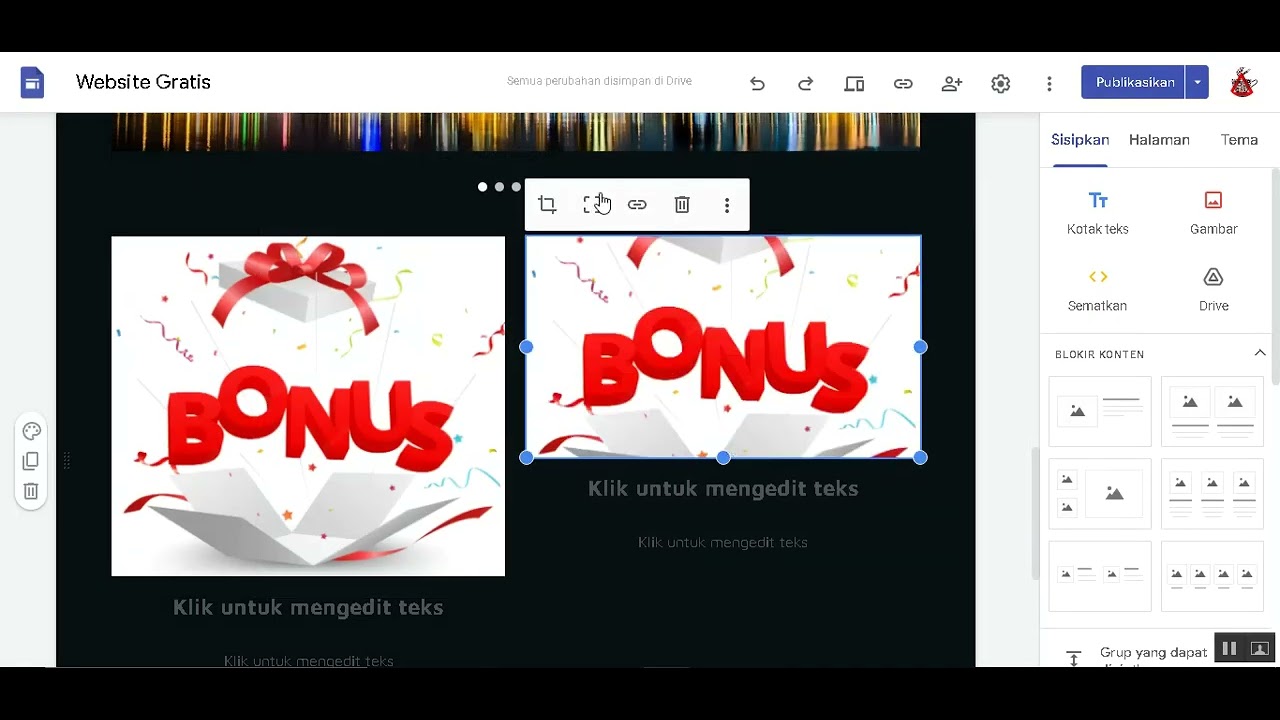Open the Google Sites home logo
Viewport: 1280px width, 720px height.
32,82
